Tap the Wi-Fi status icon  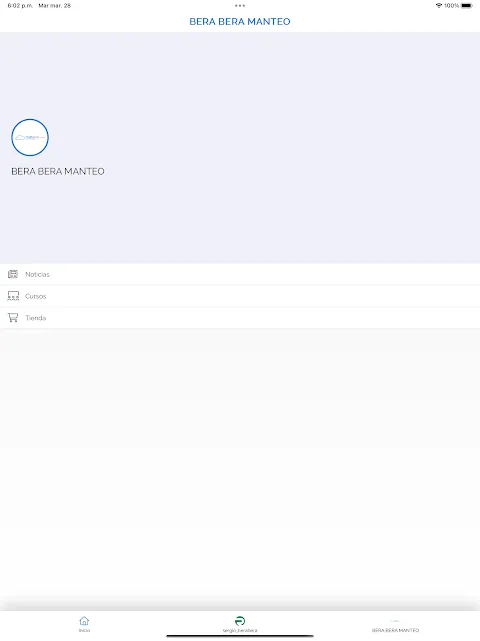click(x=439, y=5)
